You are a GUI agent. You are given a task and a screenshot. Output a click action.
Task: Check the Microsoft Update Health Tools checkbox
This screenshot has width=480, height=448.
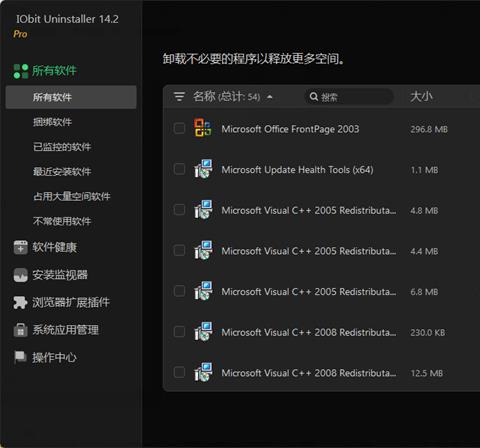179,169
